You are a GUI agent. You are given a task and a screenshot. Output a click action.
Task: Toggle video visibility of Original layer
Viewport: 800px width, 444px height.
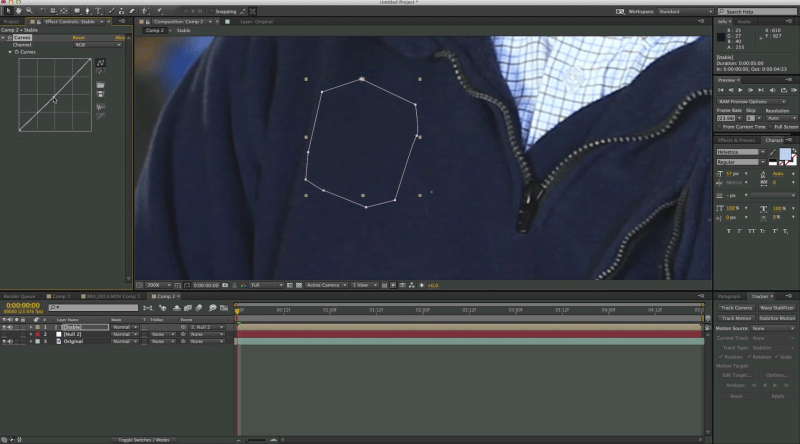[x=4, y=341]
